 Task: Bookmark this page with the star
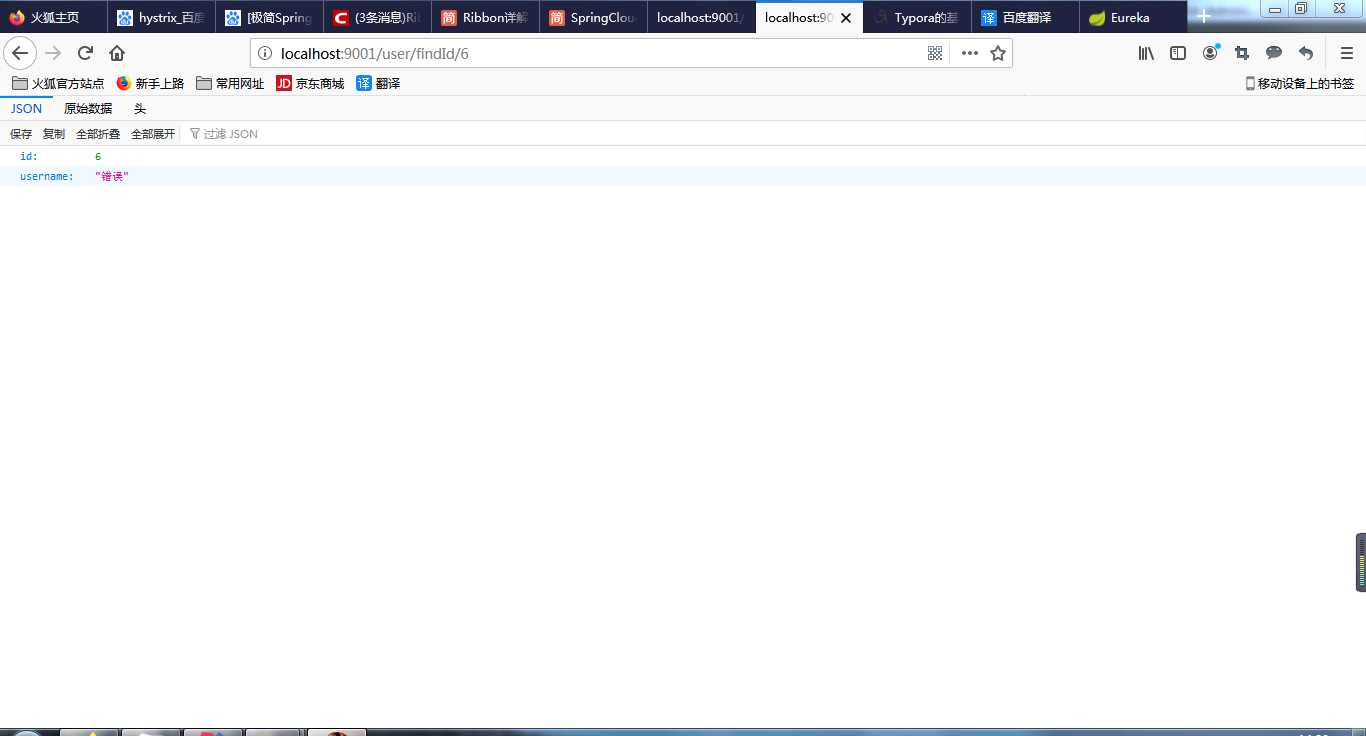(x=998, y=53)
